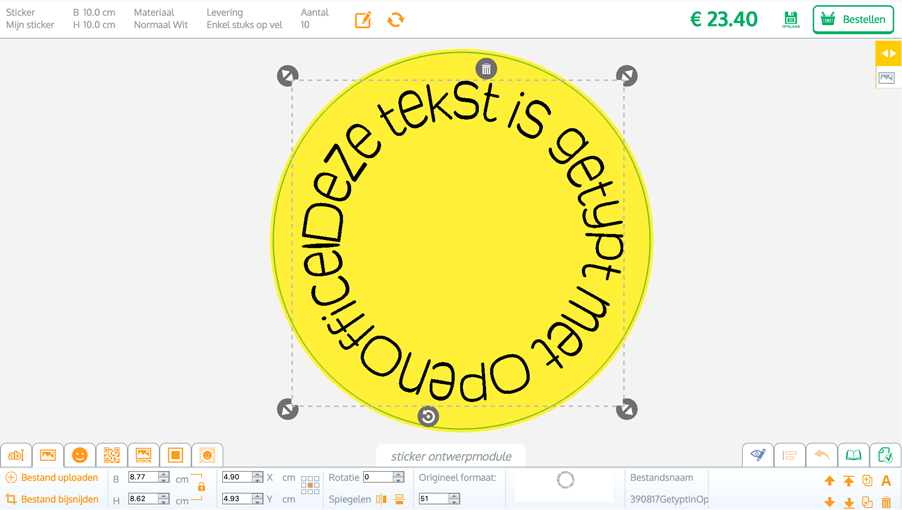
Task: Click stepper on X position field
Action: coord(258,477)
